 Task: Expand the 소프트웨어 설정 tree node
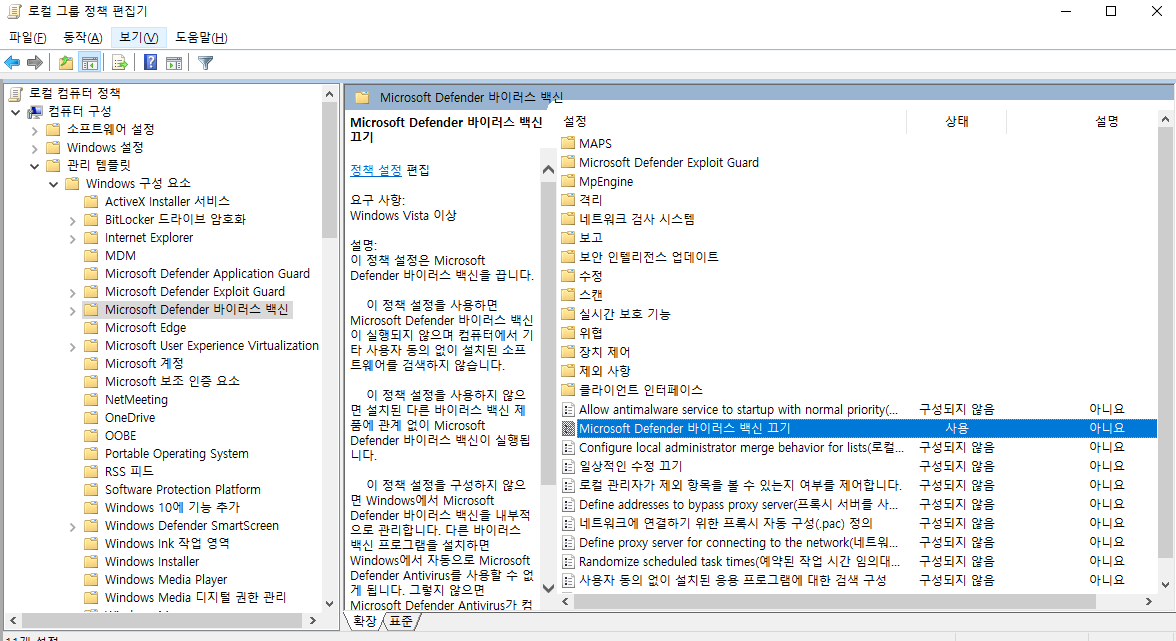coord(34,130)
